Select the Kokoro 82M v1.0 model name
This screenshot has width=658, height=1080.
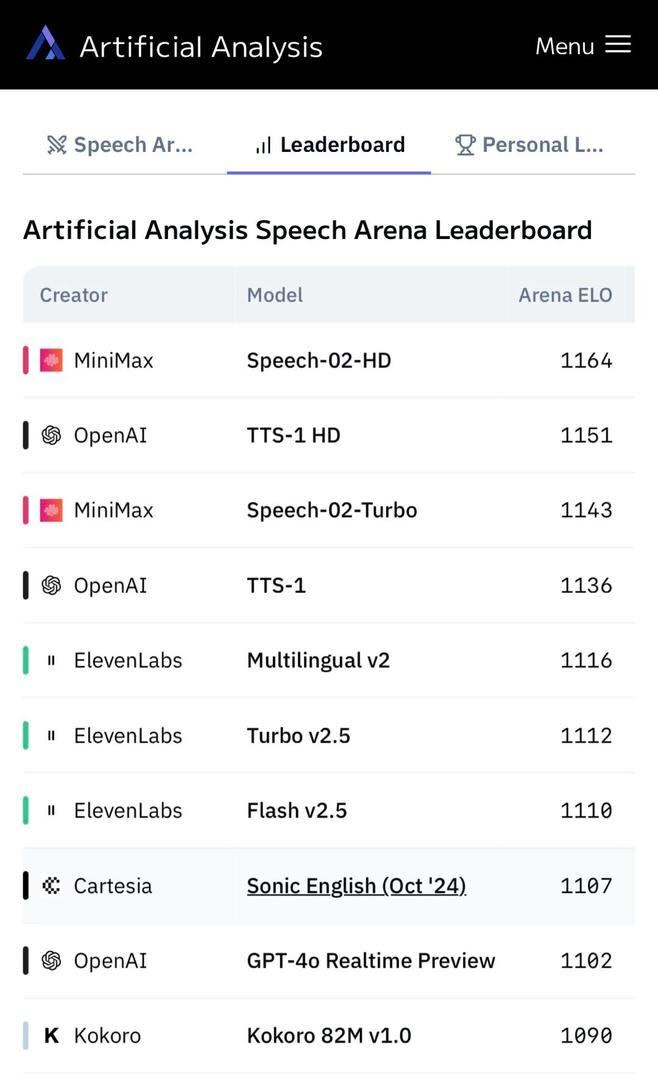click(329, 1035)
